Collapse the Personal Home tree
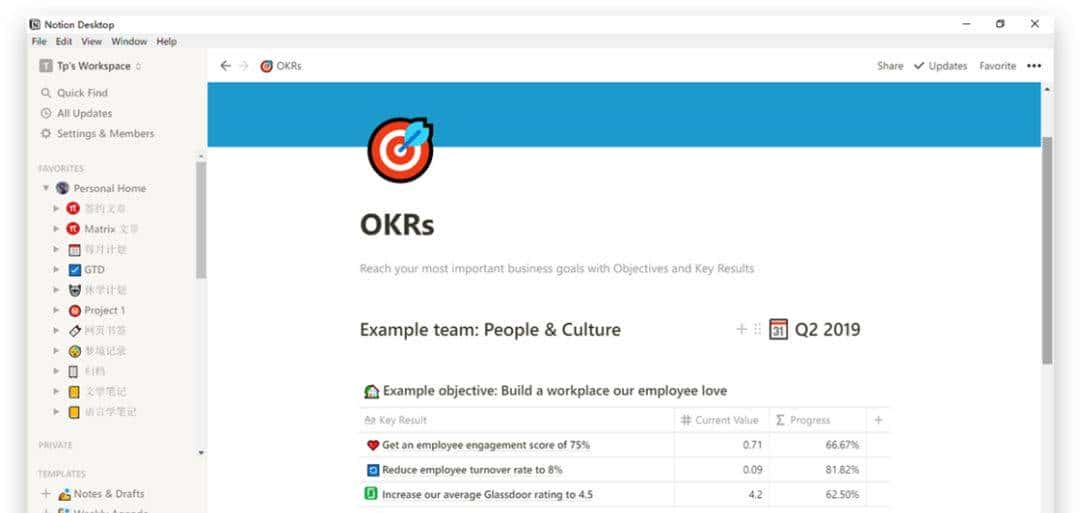This screenshot has height=513, width=1080. [45, 188]
